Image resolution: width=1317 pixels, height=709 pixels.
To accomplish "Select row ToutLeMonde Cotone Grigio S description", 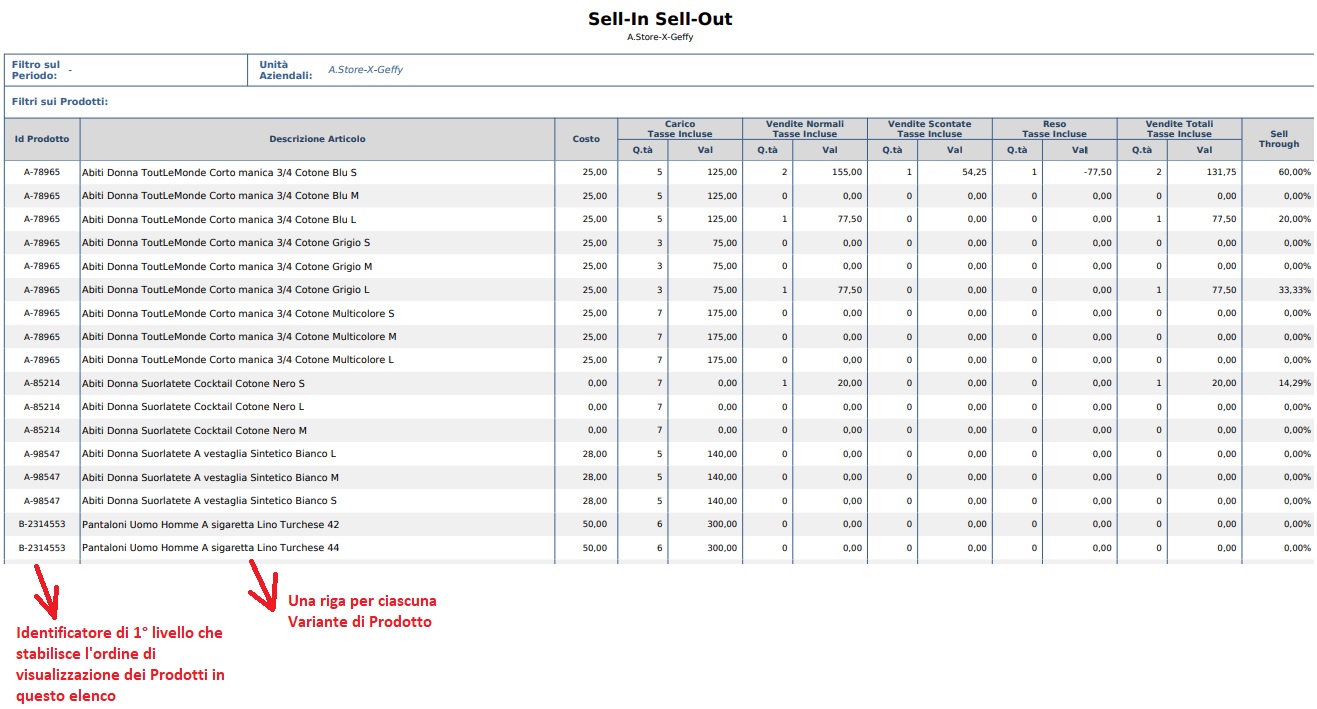I will [x=226, y=243].
